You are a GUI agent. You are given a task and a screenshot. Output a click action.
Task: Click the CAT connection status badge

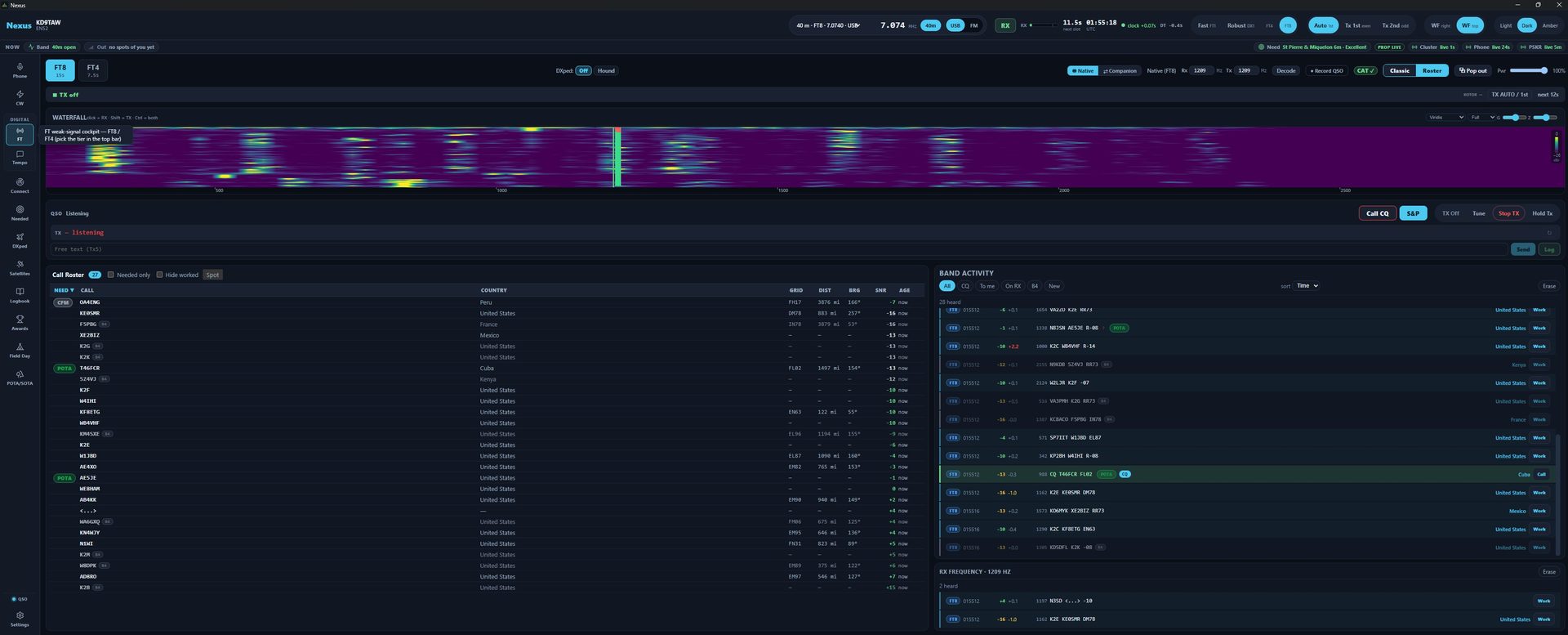1365,70
